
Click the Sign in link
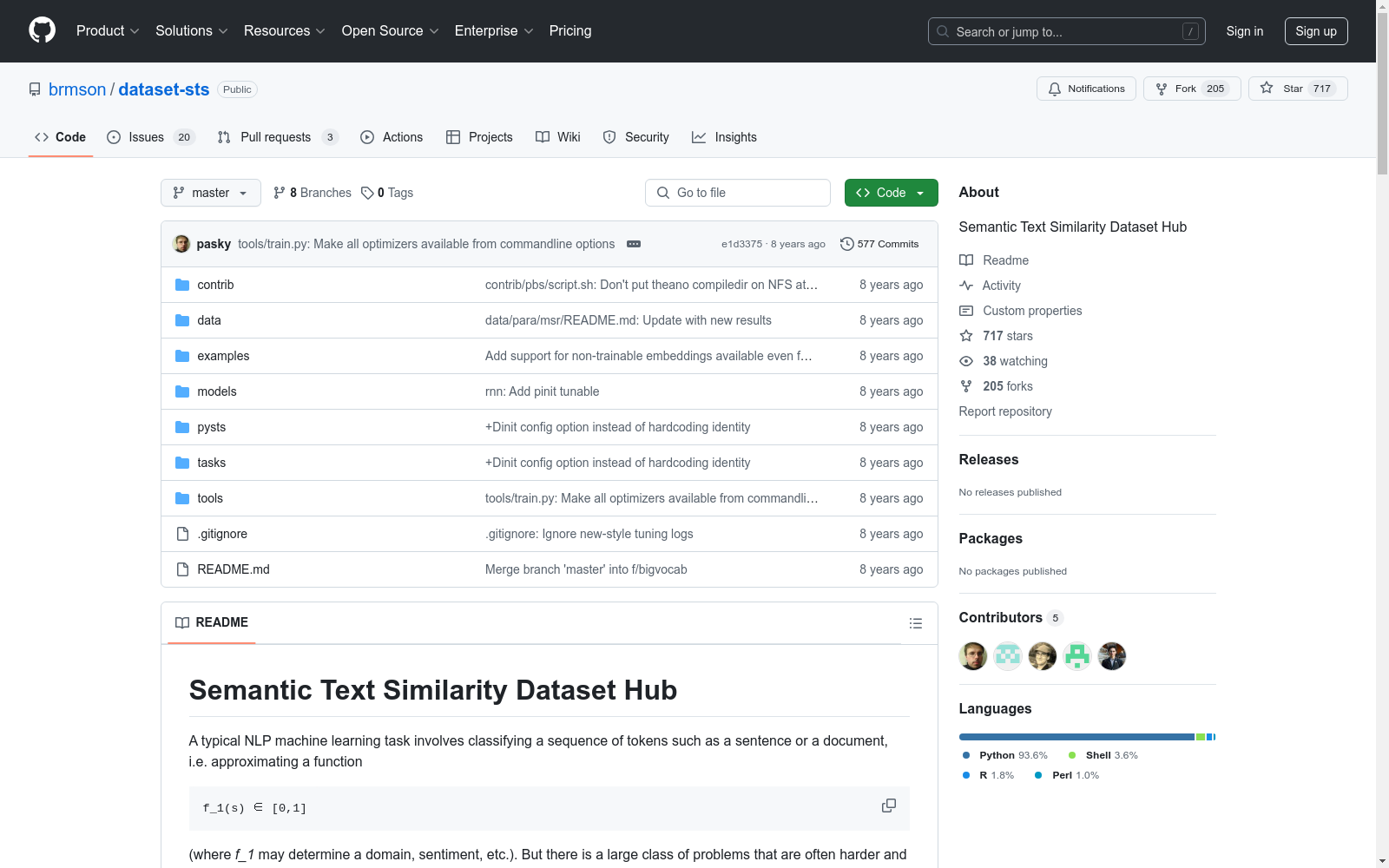pyautogui.click(x=1245, y=31)
